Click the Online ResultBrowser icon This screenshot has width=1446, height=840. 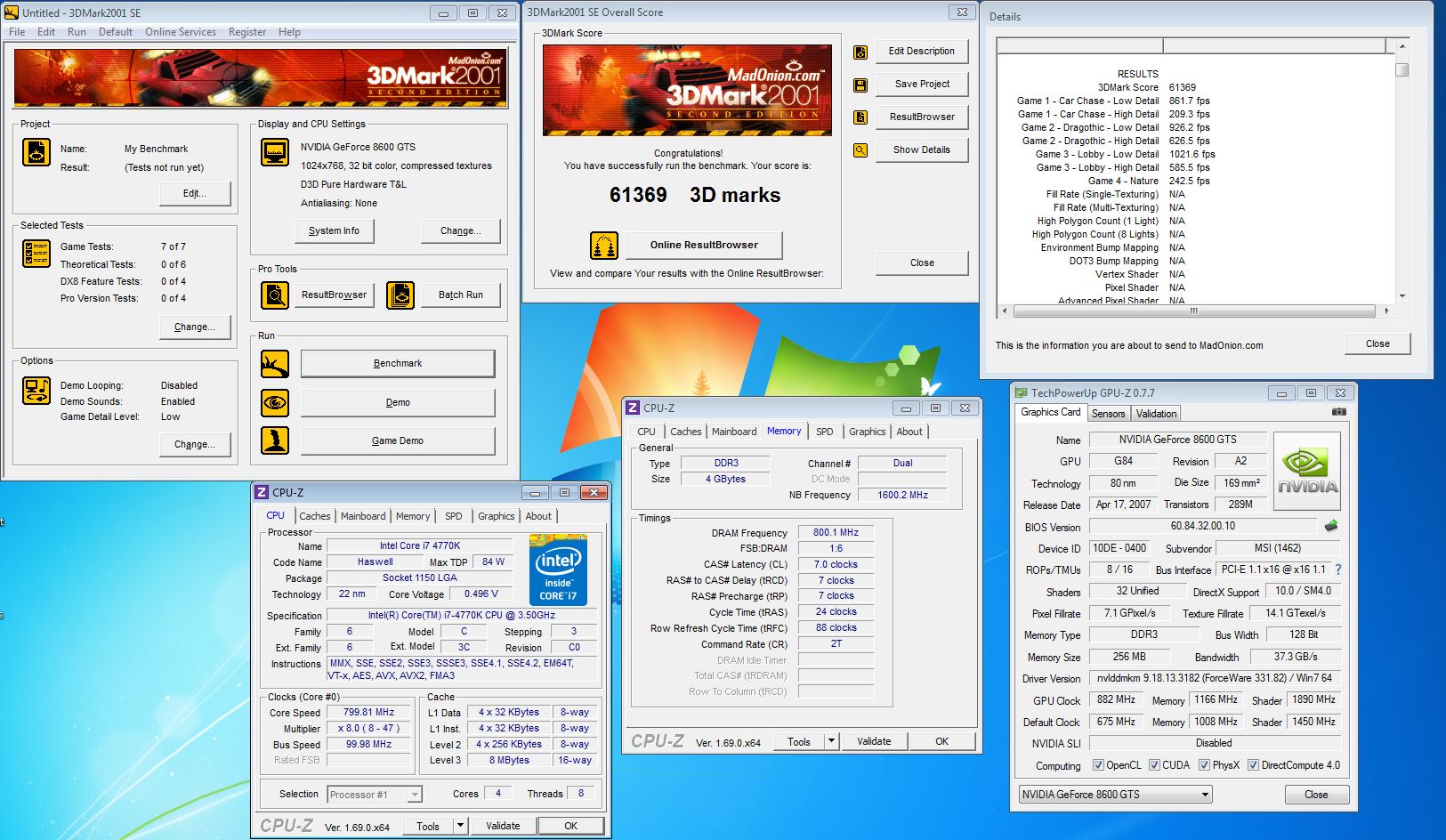604,245
